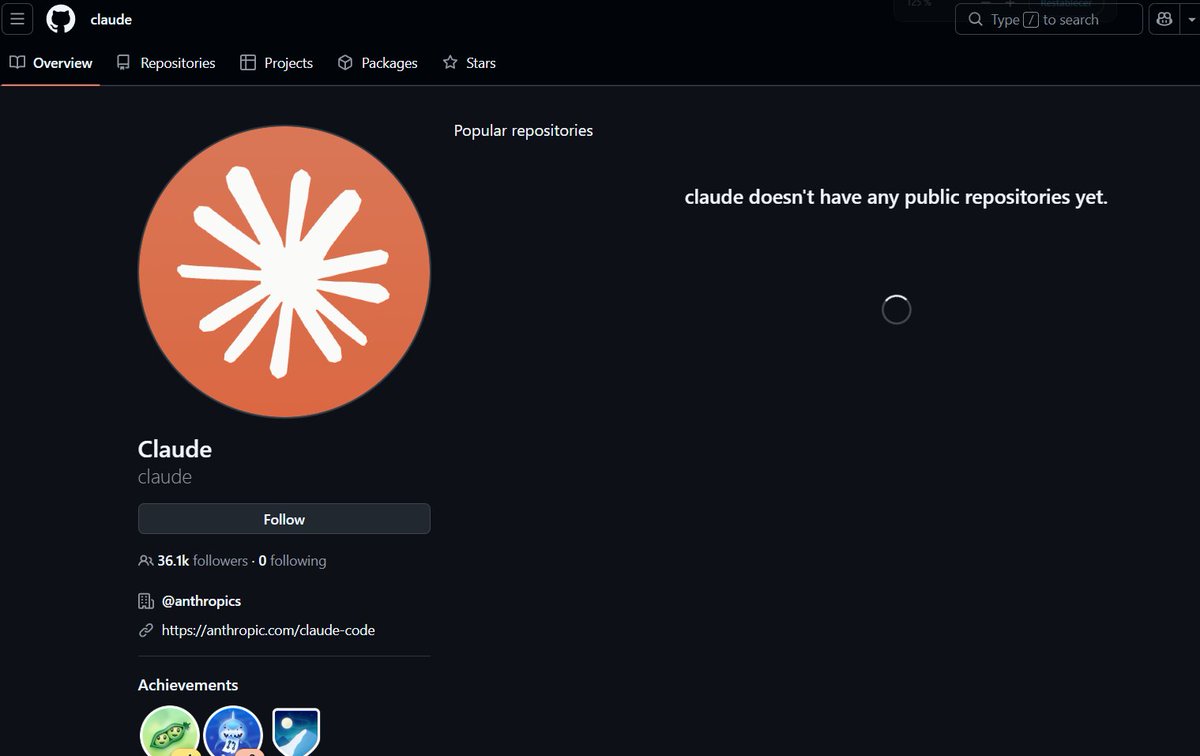The height and width of the screenshot is (756, 1200).
Task: Expand the dropdown arrow beside Copilot
Action: (1190, 19)
